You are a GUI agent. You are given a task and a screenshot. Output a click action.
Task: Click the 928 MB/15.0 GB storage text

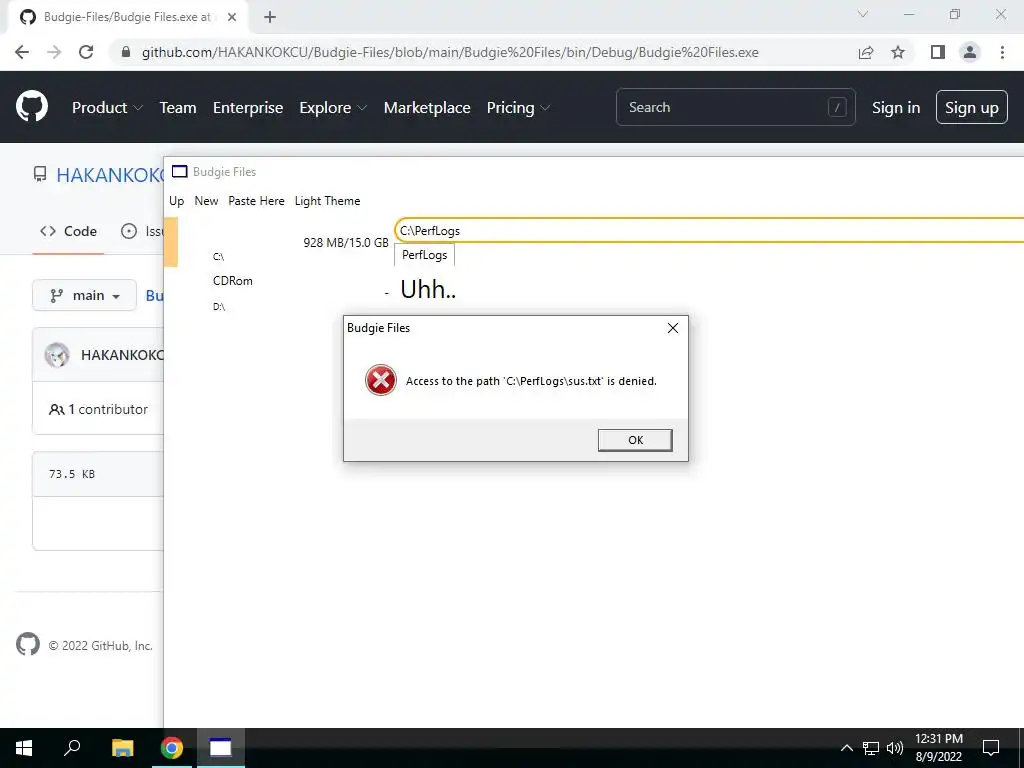[x=345, y=243]
